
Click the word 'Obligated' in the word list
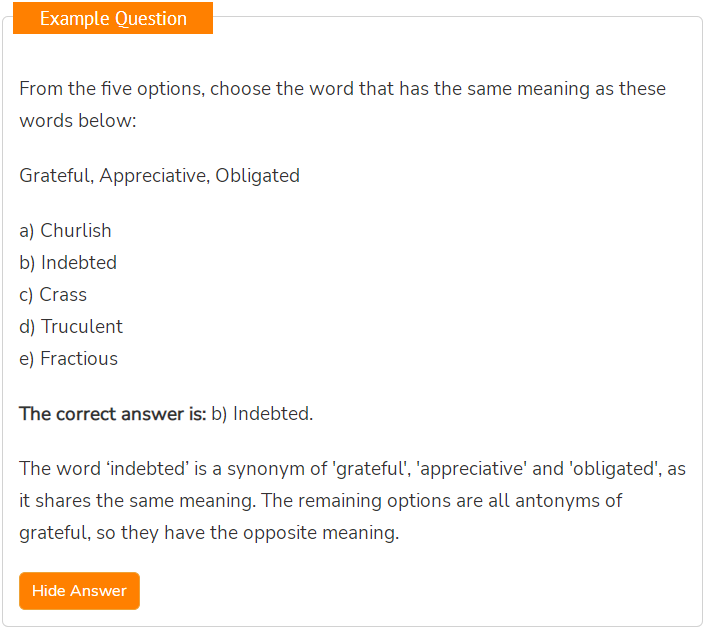point(258,176)
